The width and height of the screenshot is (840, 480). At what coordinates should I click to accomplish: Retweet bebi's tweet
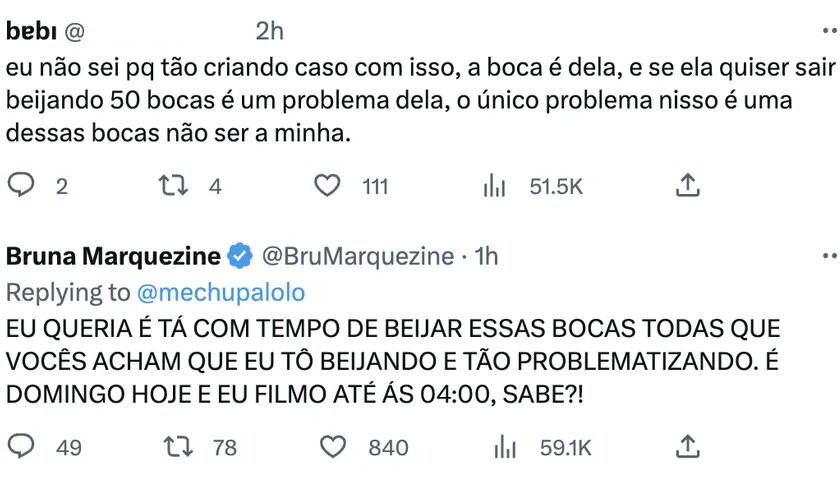(175, 185)
